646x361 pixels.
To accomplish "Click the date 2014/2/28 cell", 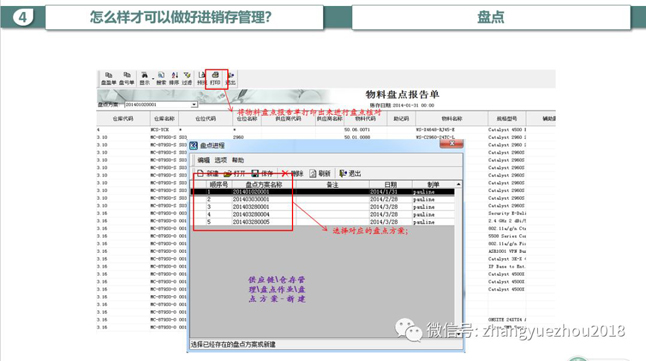I will (384, 199).
